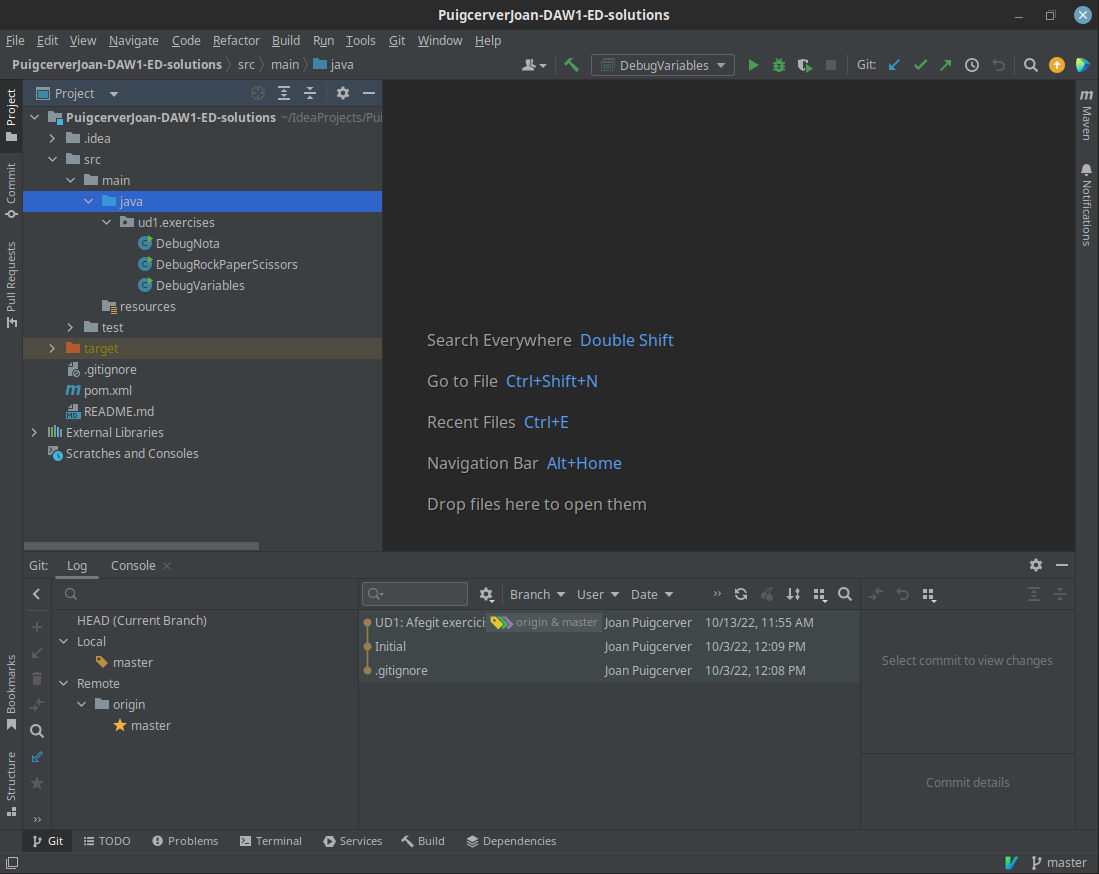Open Git tool window settings gear
1099x874 pixels.
(1036, 565)
